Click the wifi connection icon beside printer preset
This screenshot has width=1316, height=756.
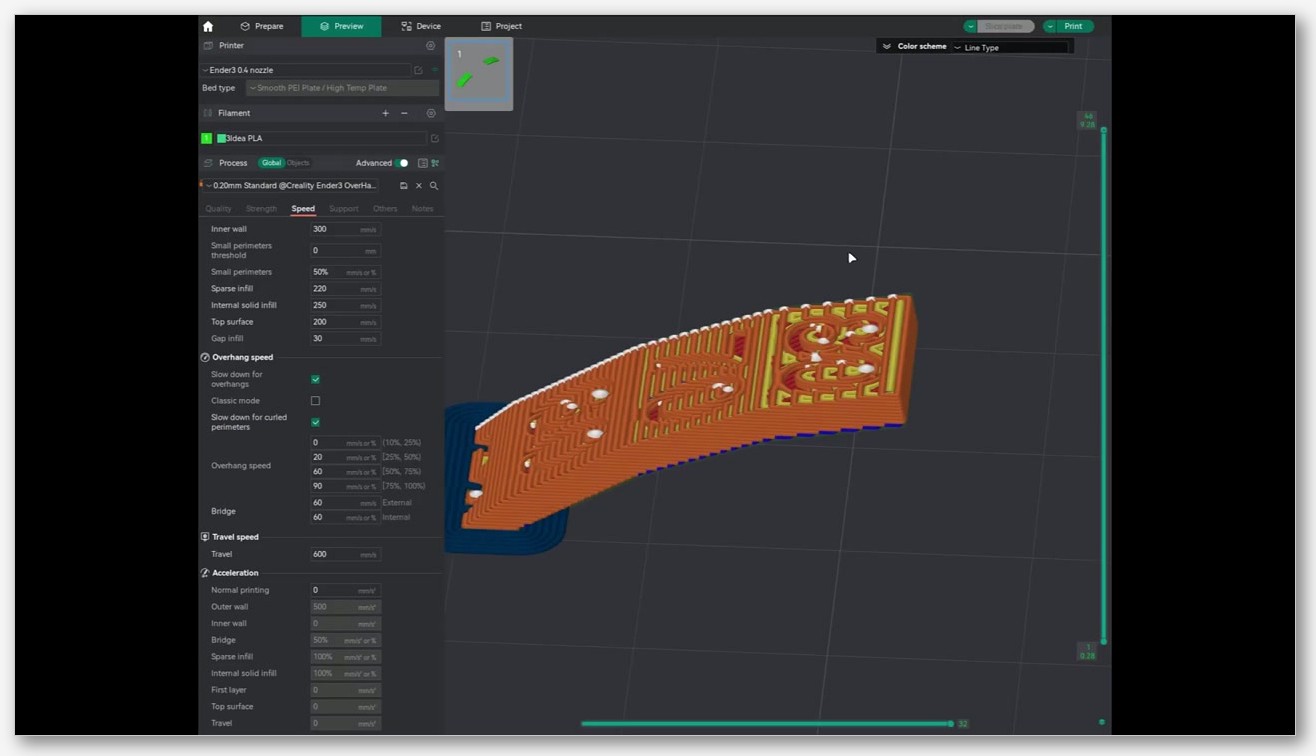coord(435,70)
